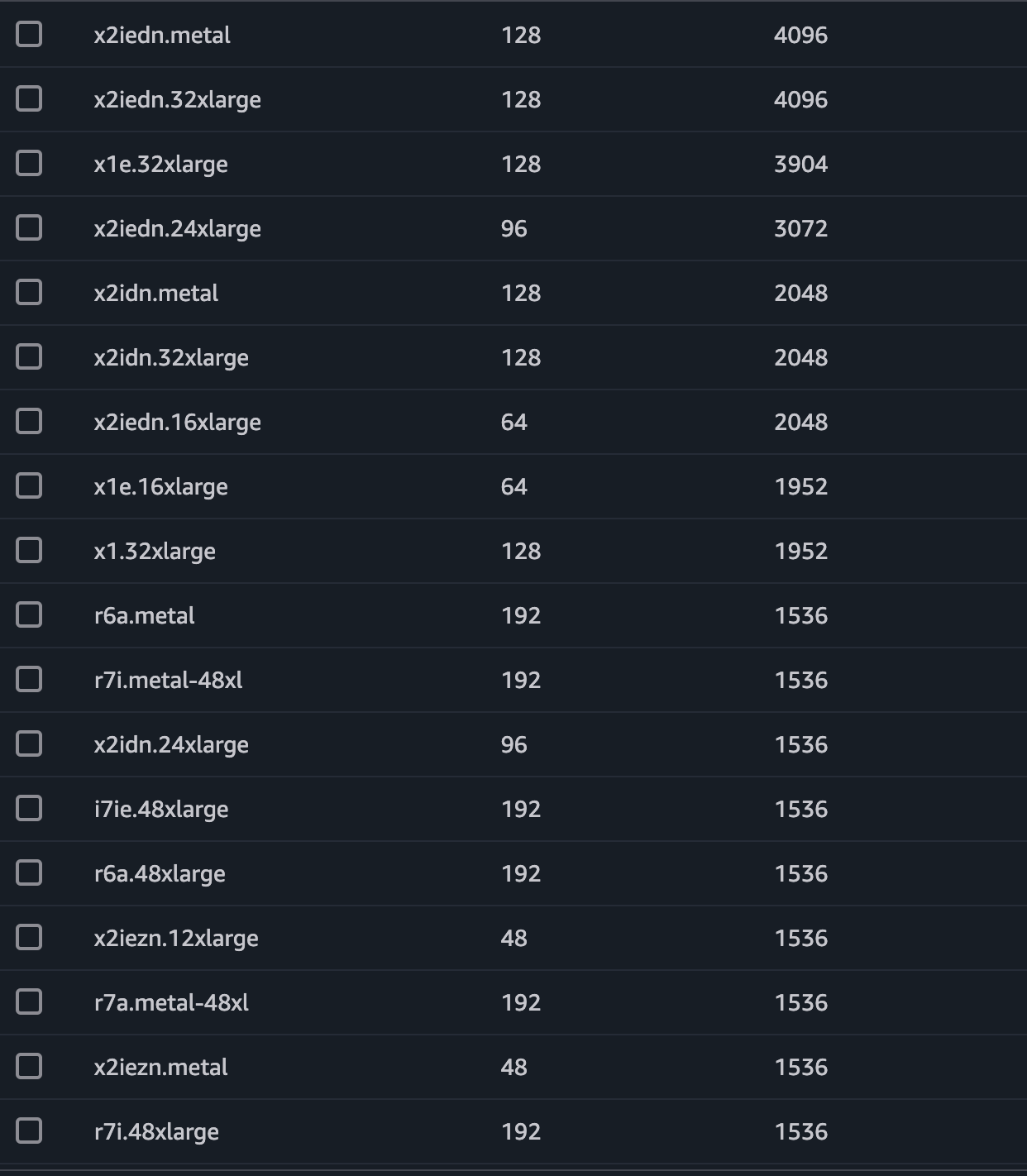Check the box beside x2idn.metal
1027x1176 pixels.
29,292
